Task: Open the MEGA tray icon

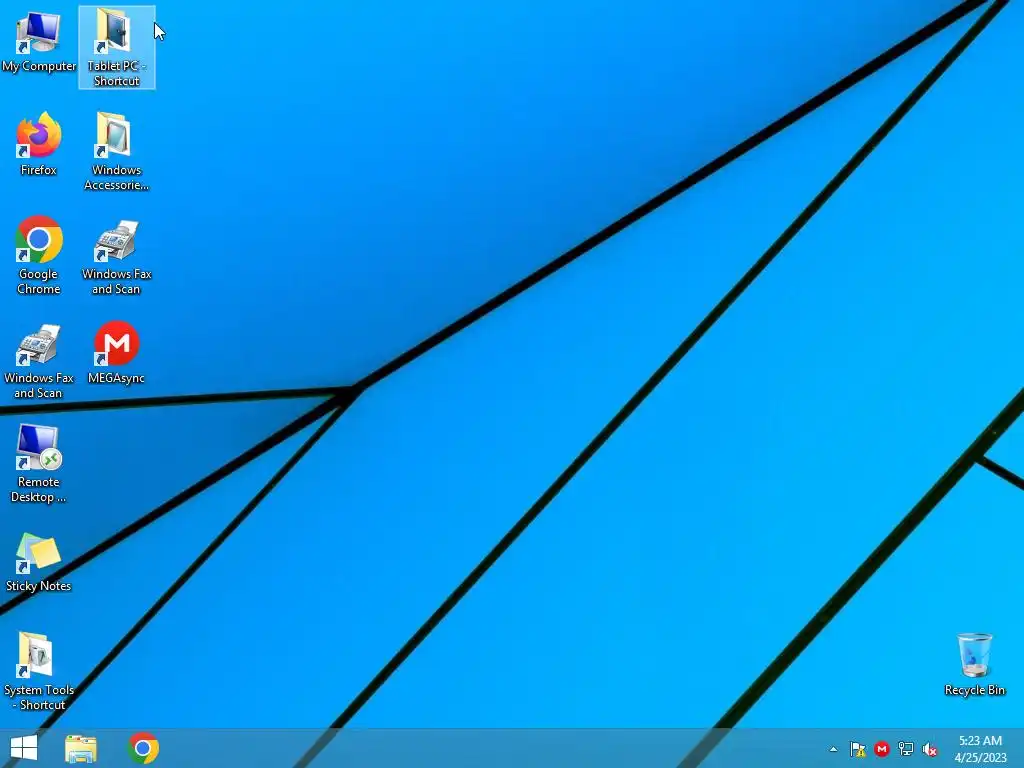Action: pos(882,749)
